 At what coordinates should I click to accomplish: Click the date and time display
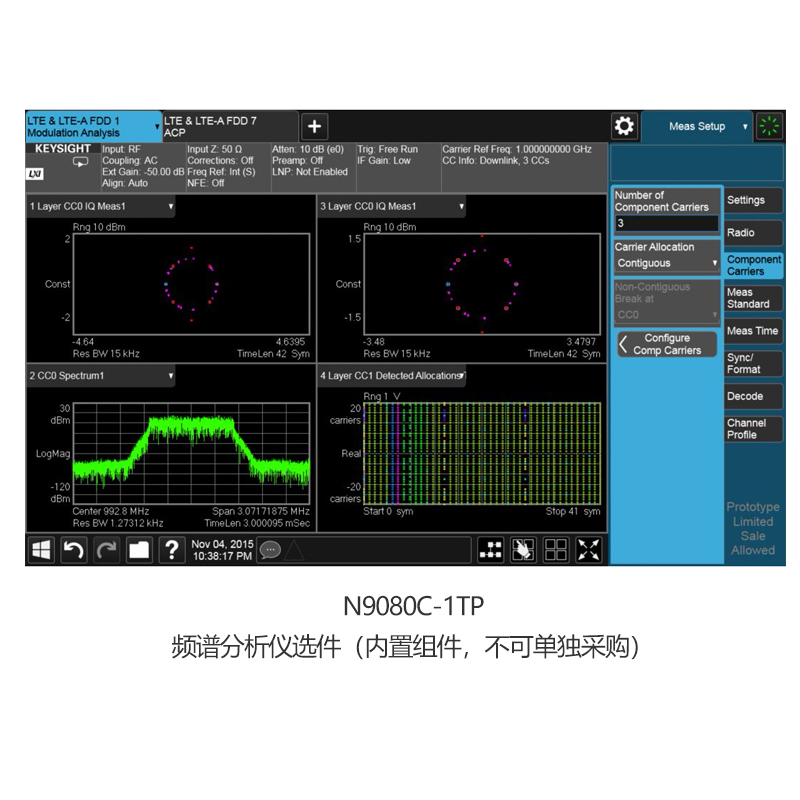point(222,550)
